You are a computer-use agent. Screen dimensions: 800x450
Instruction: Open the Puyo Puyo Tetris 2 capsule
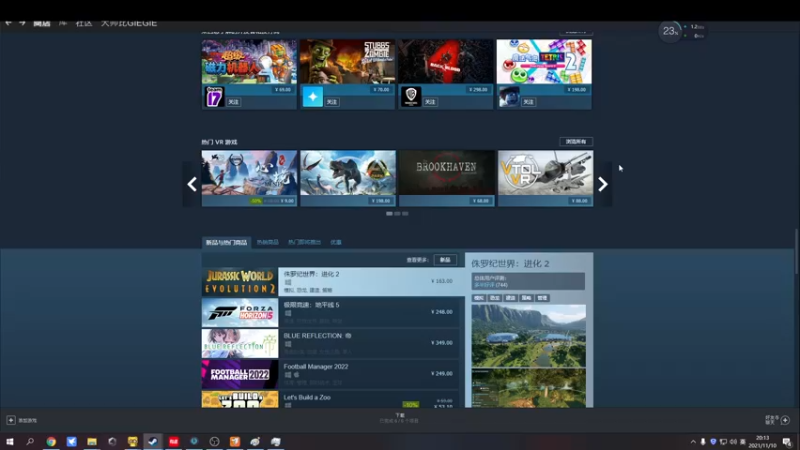click(544, 62)
